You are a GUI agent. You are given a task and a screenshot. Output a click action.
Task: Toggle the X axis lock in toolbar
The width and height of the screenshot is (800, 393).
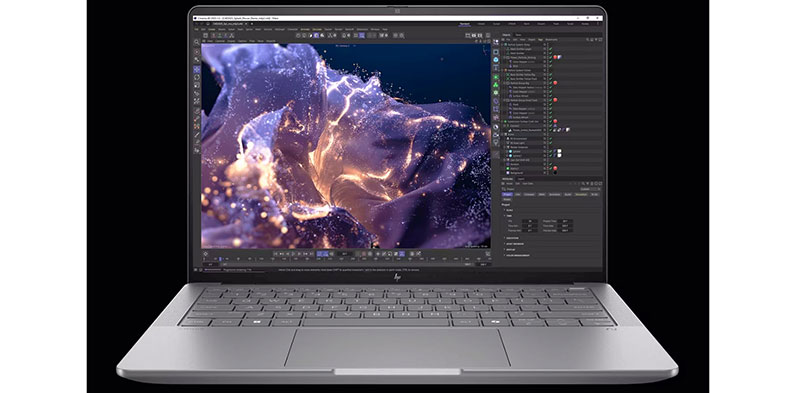[x=213, y=35]
